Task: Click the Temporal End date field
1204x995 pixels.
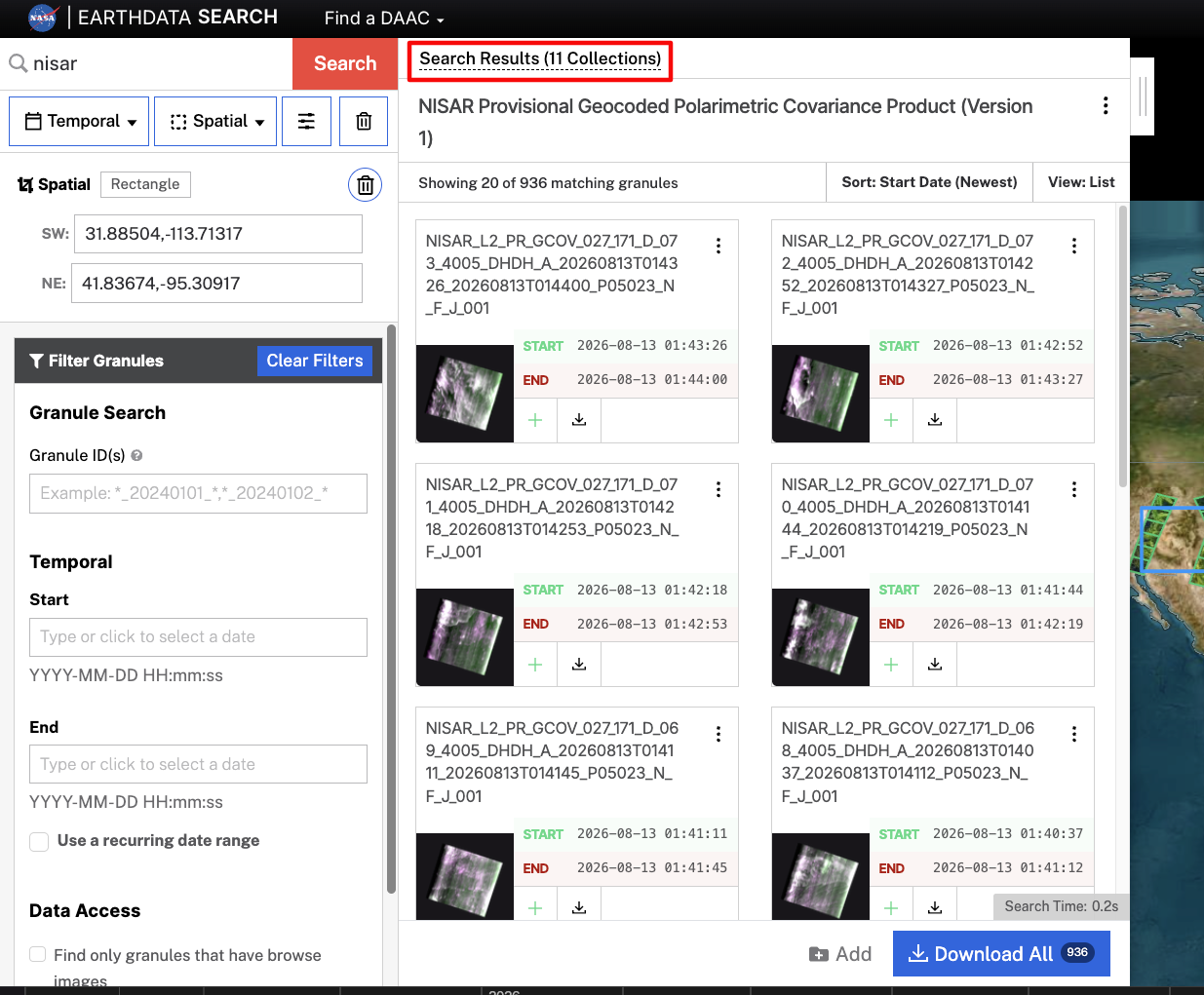Action: (x=198, y=764)
